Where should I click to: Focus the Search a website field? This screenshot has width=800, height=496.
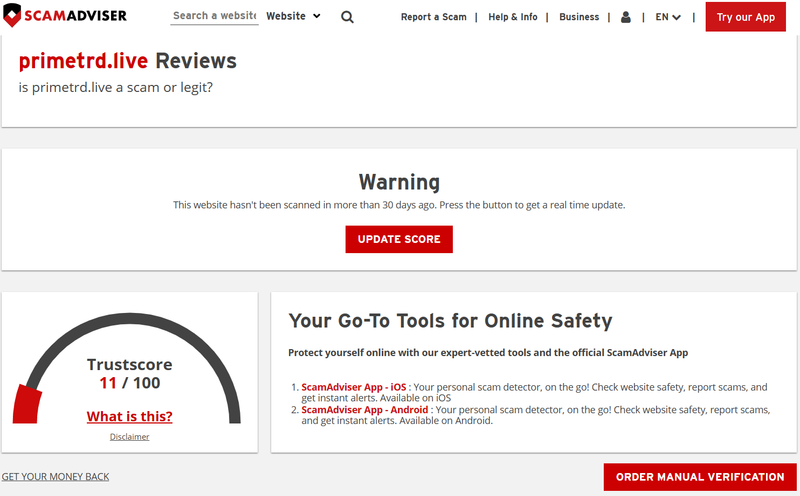click(214, 16)
